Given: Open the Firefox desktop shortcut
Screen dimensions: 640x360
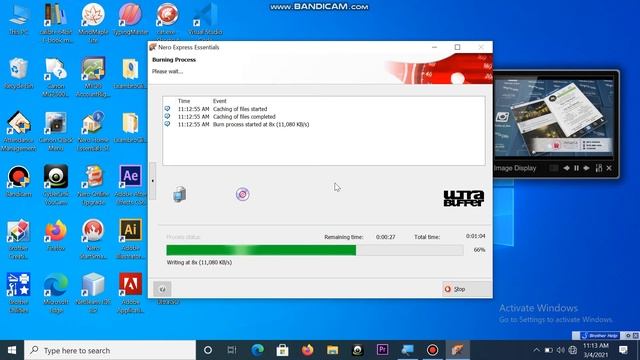Looking at the screenshot, I should pyautogui.click(x=56, y=235).
